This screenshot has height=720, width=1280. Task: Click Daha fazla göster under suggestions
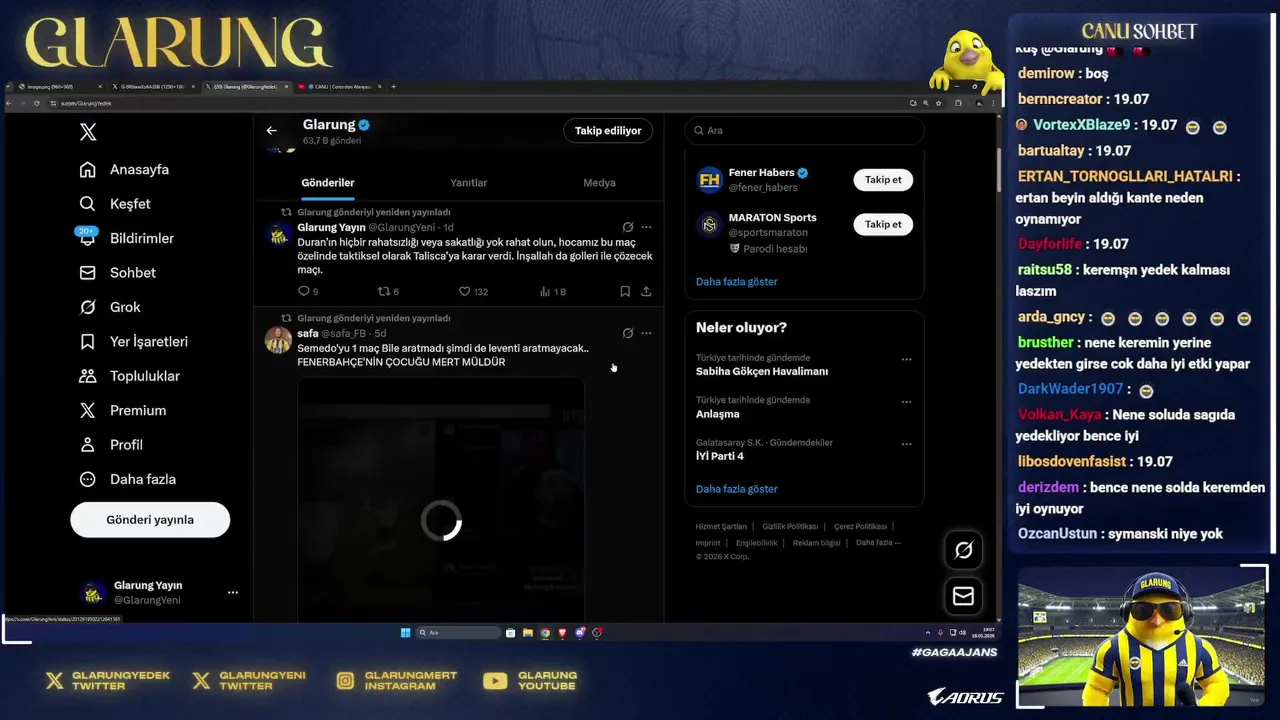click(736, 282)
